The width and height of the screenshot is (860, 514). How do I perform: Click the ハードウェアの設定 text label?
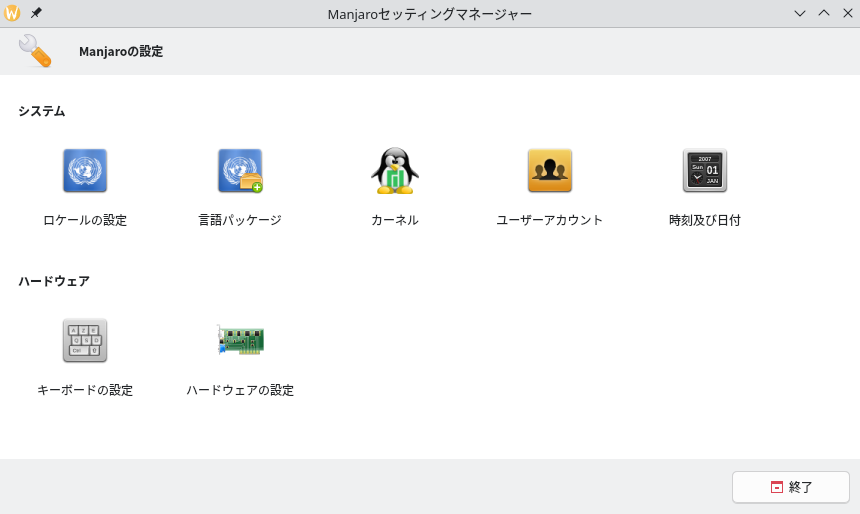point(240,390)
